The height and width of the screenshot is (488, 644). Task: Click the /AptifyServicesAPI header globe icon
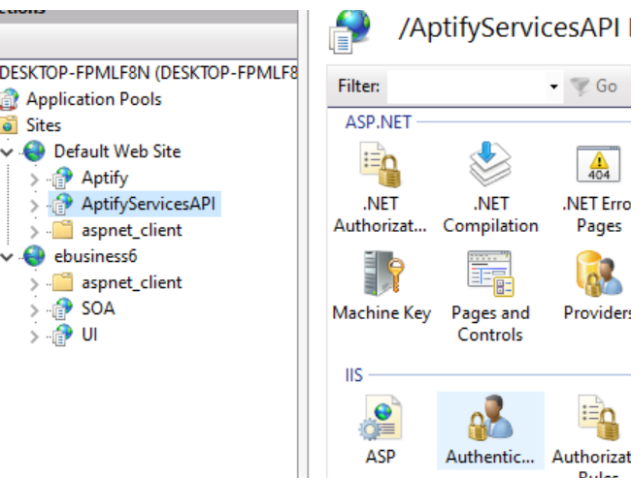pos(350,31)
